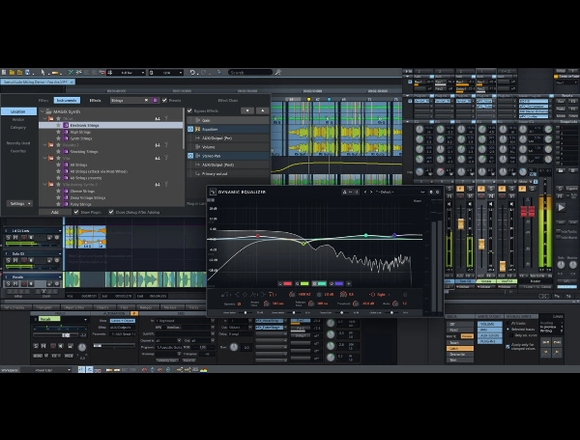Click the save project icon in toolbar
The width and height of the screenshot is (580, 440).
pyautogui.click(x=27, y=72)
